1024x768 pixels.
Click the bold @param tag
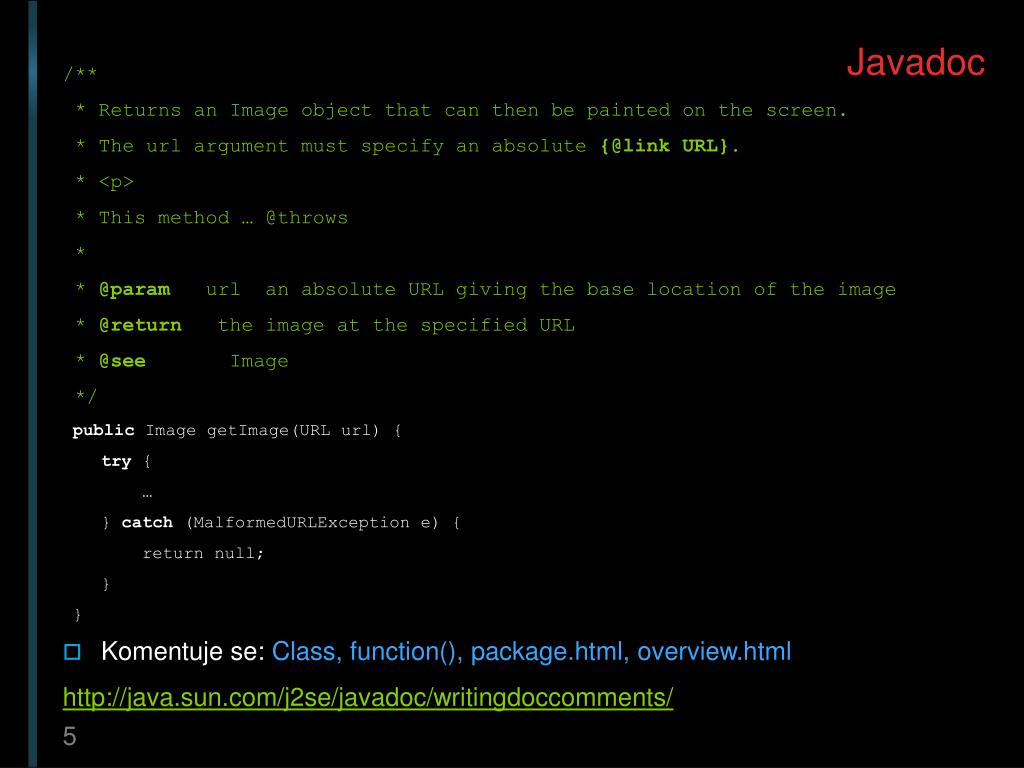(135, 289)
